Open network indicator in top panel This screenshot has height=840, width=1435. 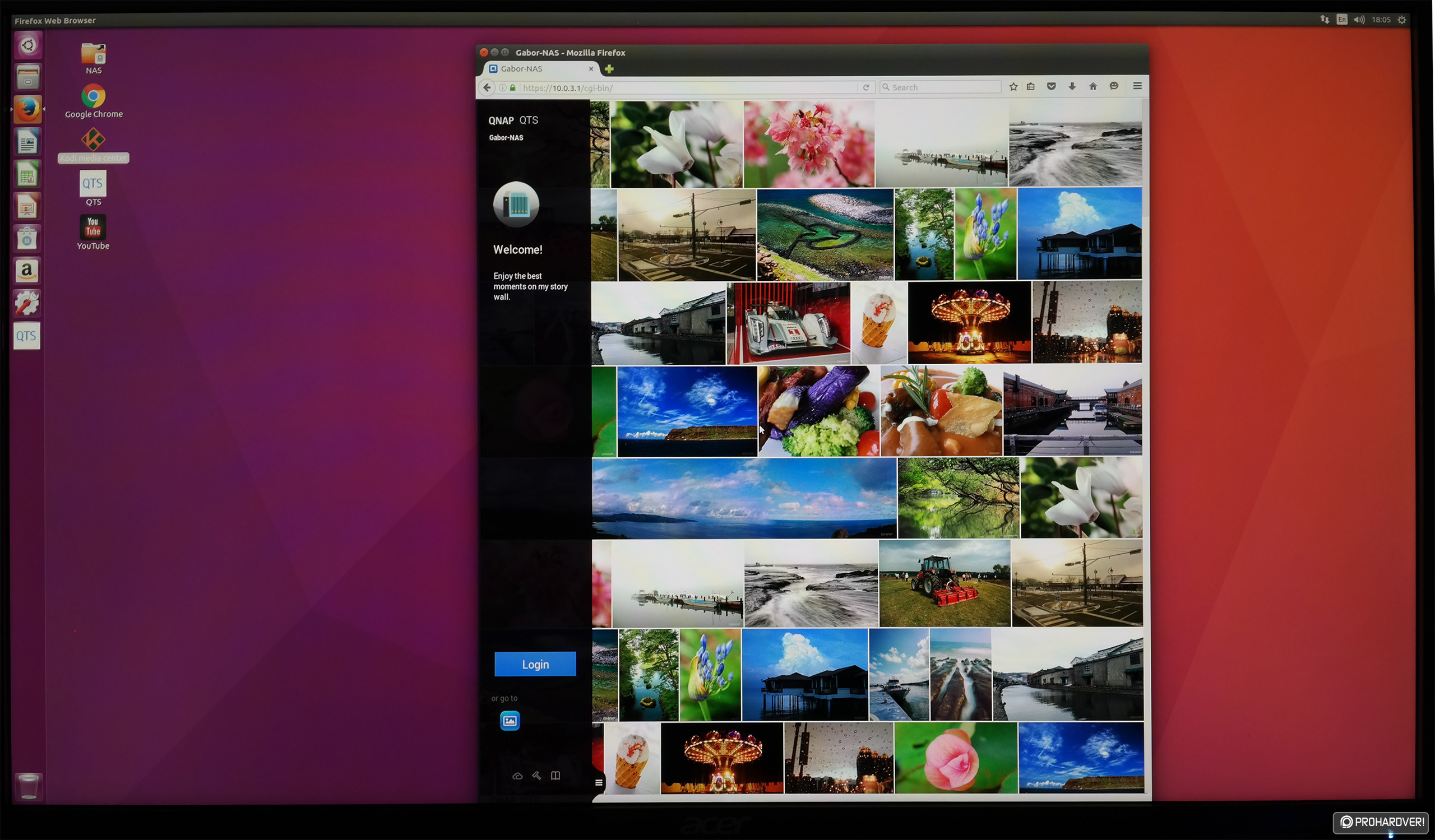(1325, 20)
